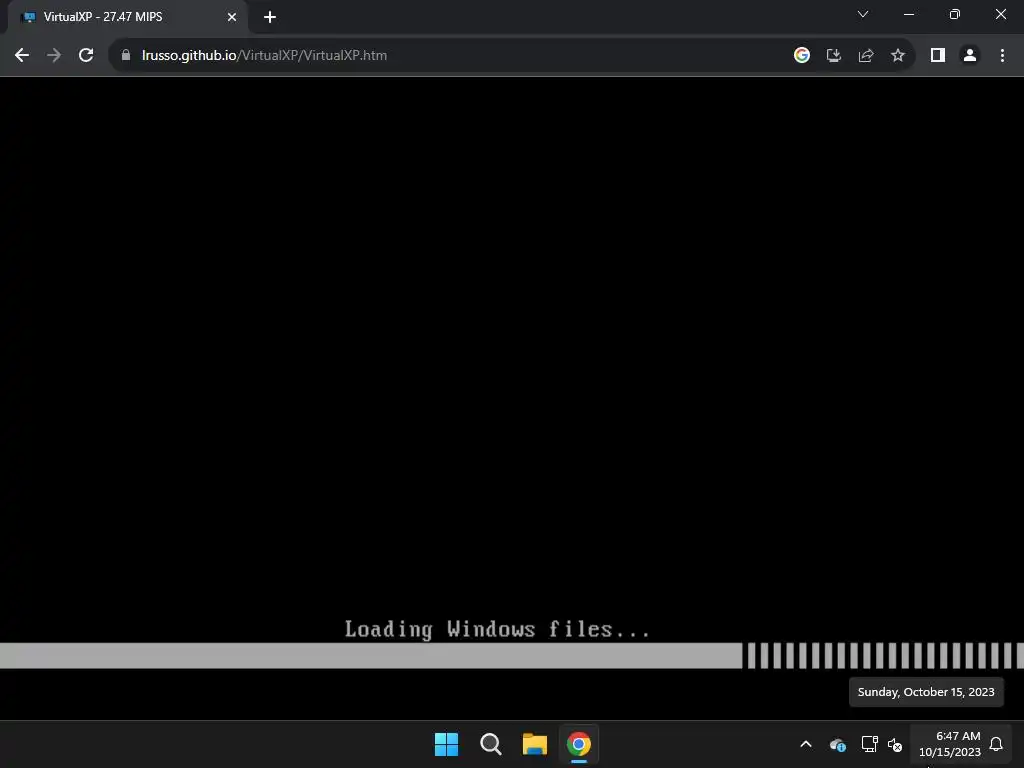This screenshot has height=768, width=1024.
Task: Reload the VirtualXP page
Action: point(86,56)
